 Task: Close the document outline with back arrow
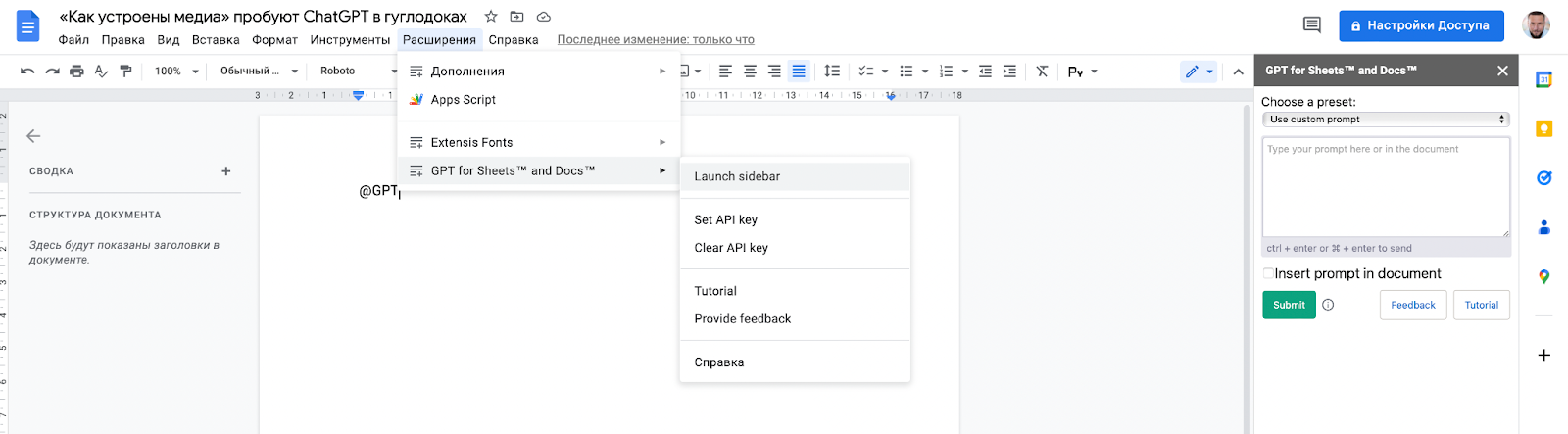pos(33,136)
